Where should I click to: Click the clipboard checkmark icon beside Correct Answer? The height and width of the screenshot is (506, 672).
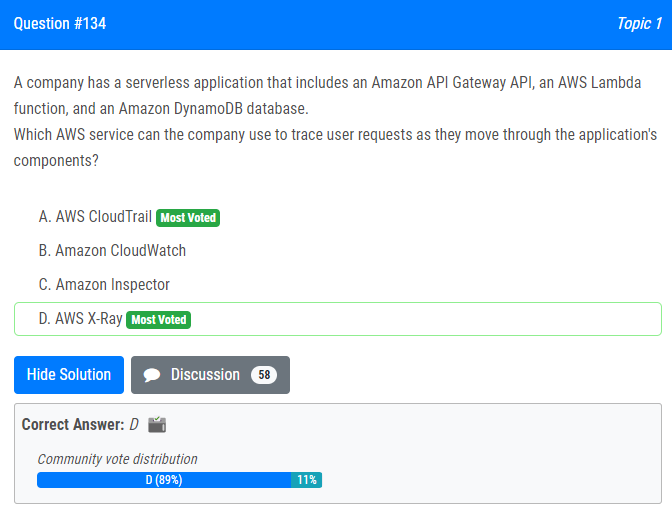(x=157, y=425)
